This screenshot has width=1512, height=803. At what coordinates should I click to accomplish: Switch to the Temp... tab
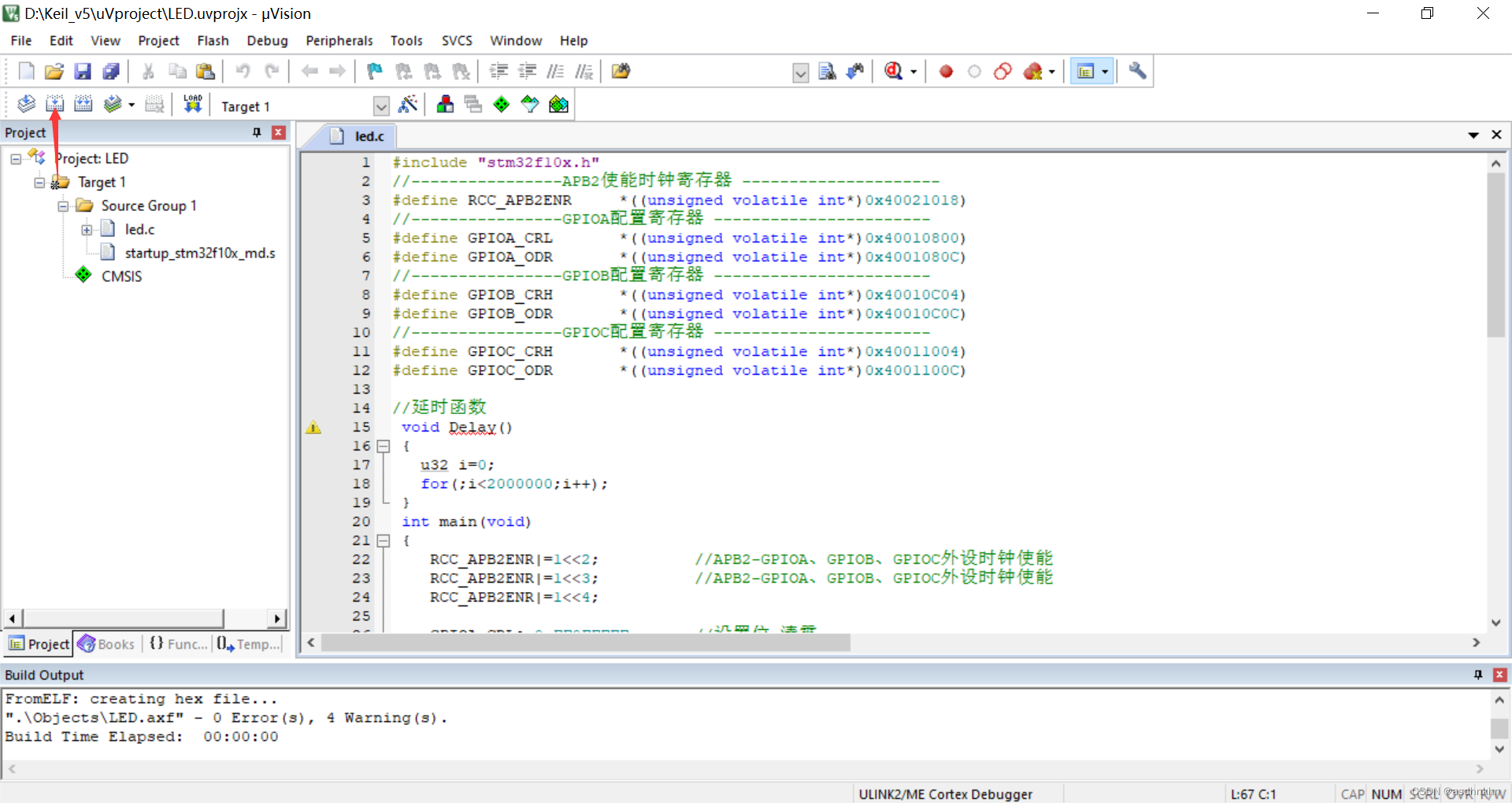248,644
